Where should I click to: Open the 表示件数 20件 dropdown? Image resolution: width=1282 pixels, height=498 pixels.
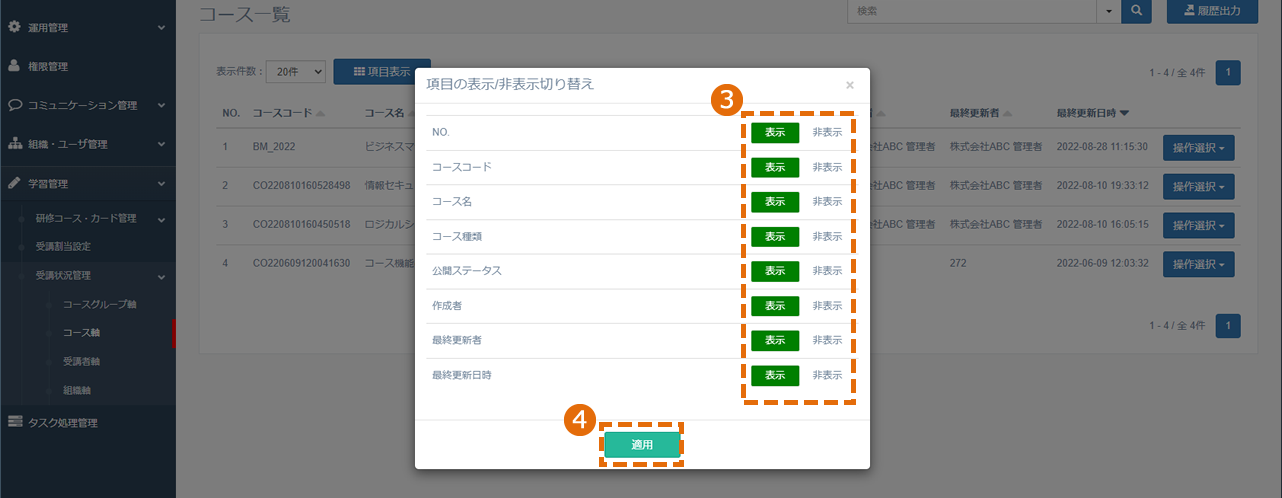[296, 72]
